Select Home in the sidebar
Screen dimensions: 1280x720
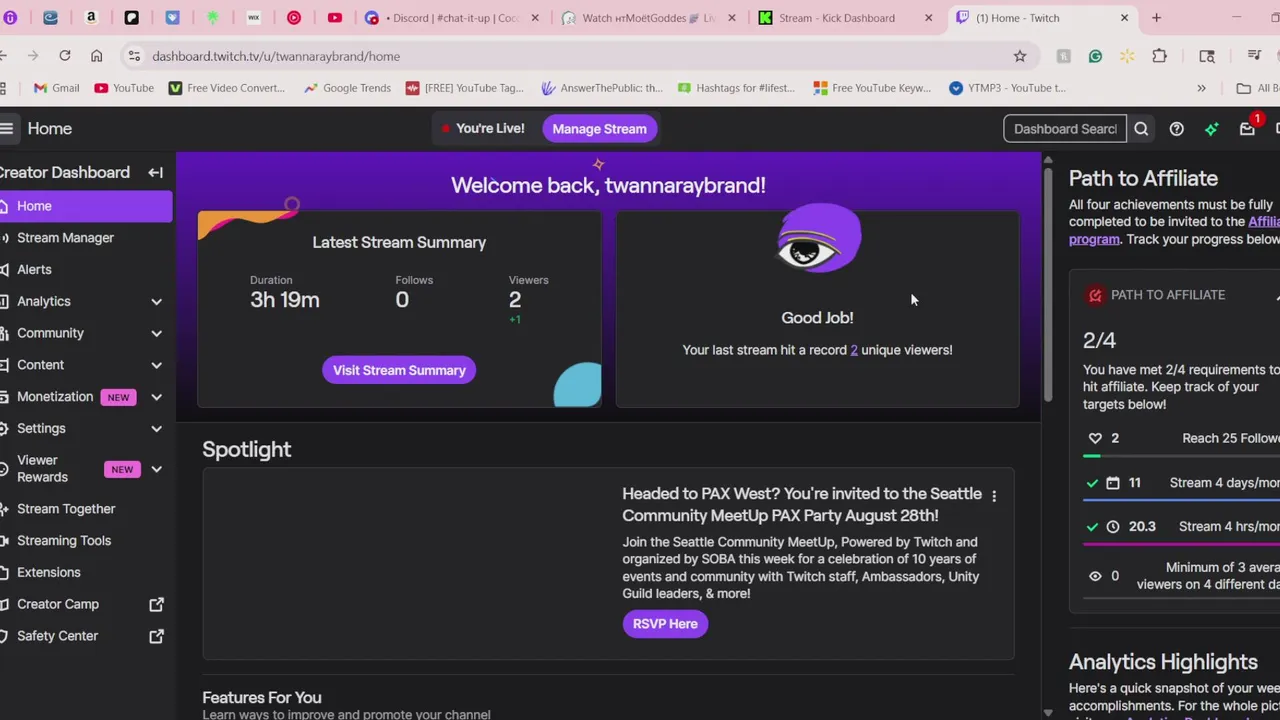tap(86, 206)
